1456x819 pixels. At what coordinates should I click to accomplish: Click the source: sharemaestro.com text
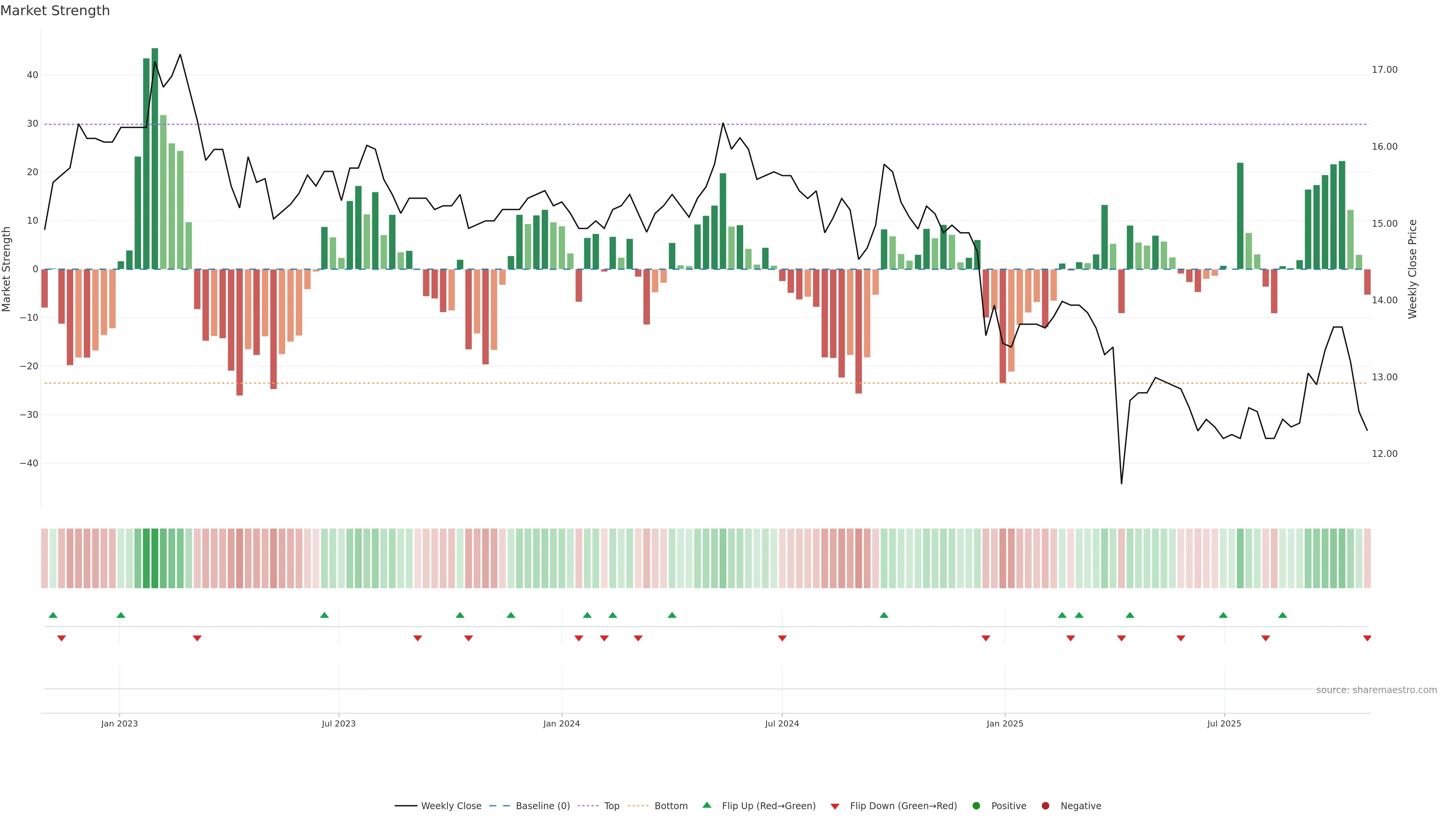1376,690
